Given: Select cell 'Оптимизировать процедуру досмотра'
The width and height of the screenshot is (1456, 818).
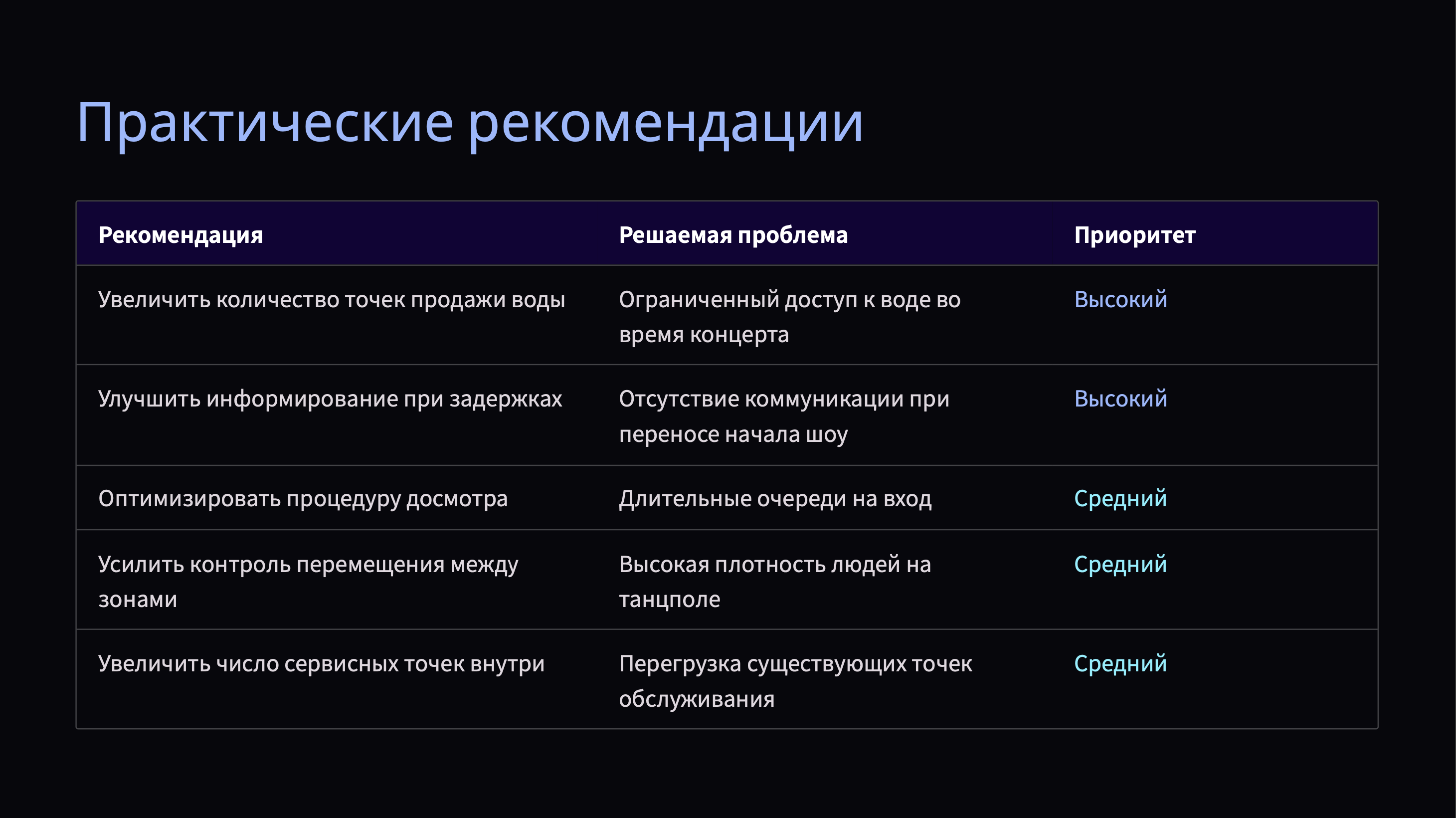Looking at the screenshot, I should click(x=303, y=498).
